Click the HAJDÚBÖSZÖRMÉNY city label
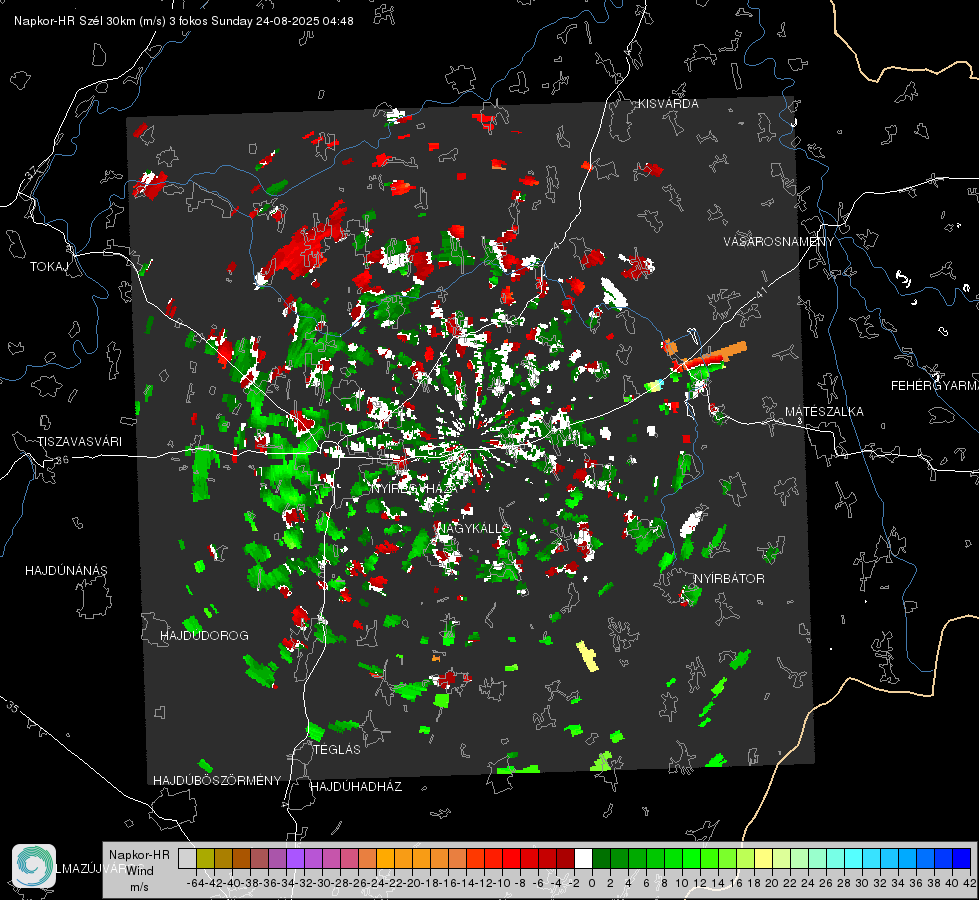 click(x=217, y=781)
